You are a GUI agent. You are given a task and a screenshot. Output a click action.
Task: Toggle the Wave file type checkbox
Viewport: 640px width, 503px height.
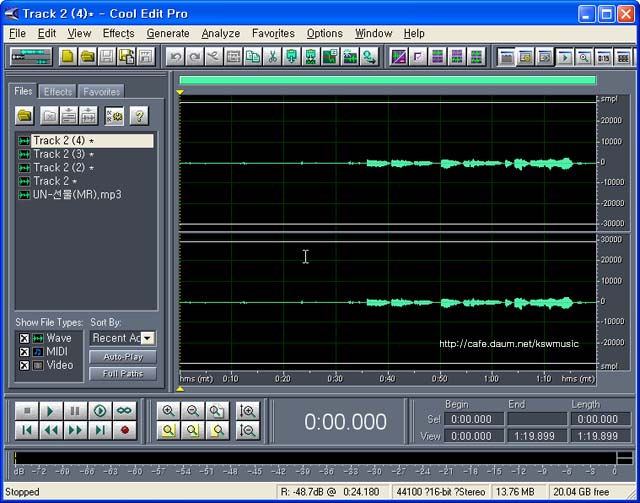tap(24, 338)
